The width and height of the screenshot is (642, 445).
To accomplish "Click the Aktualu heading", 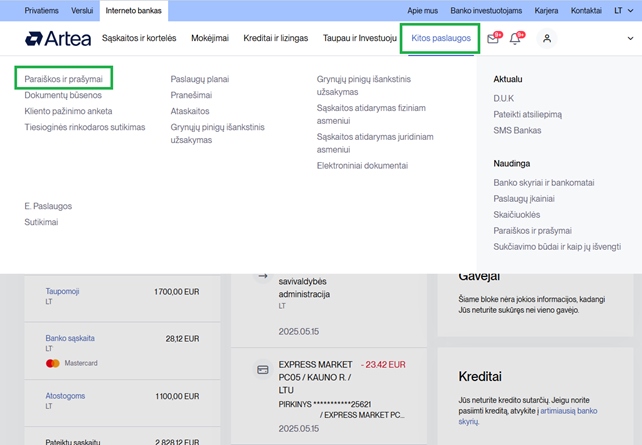I will coord(508,79).
